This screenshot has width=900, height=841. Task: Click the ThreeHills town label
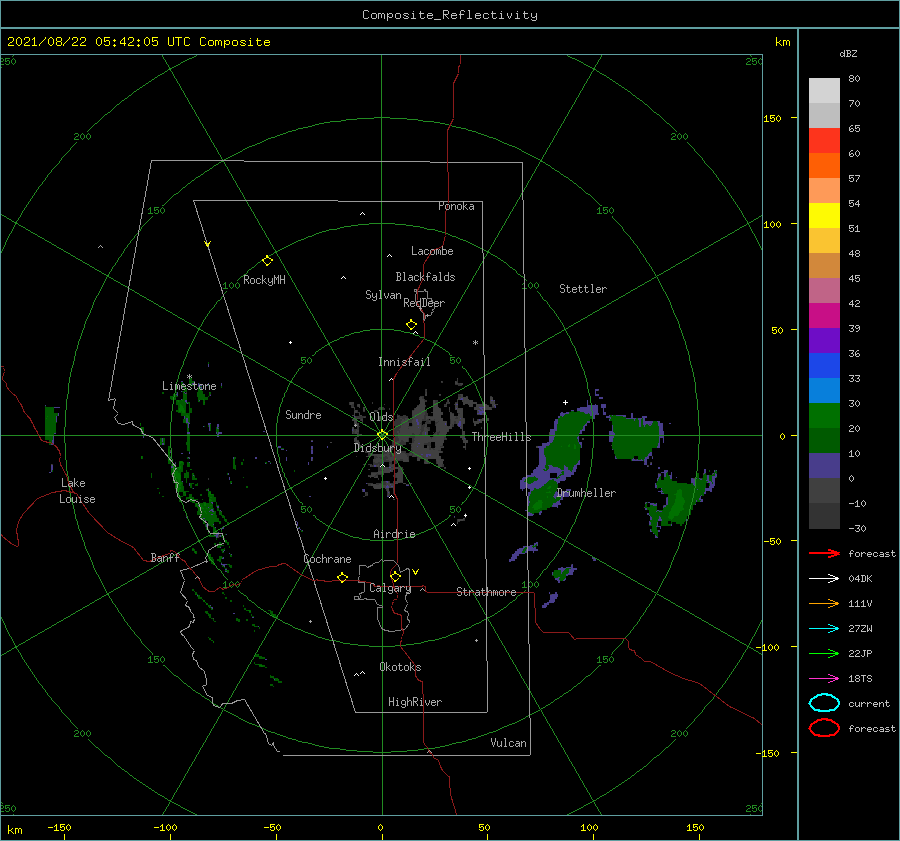(x=502, y=437)
